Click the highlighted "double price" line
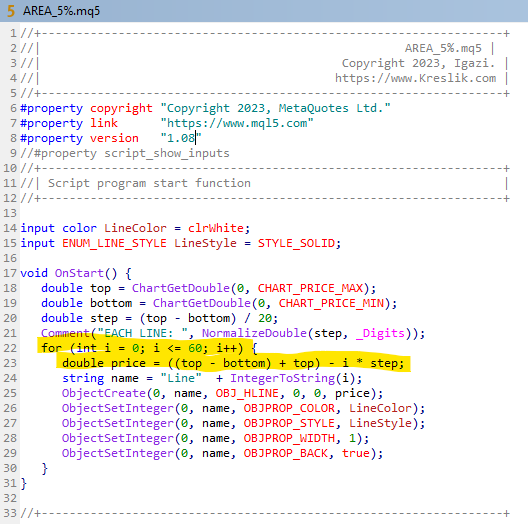Screen dimensions: 528x524 click(x=233, y=363)
